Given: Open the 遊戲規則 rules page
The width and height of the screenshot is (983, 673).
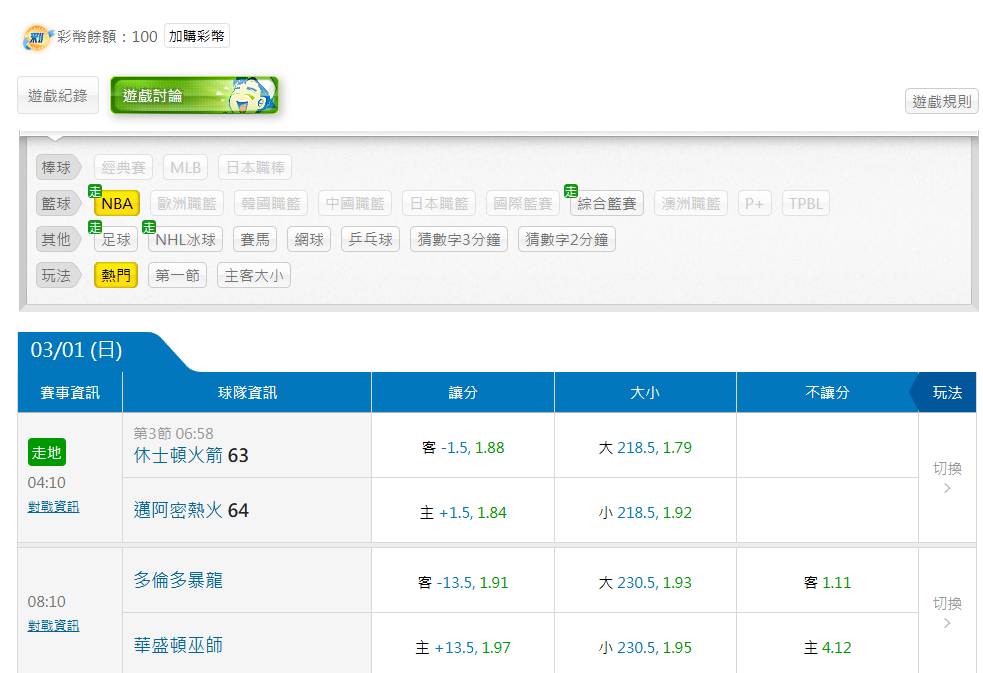Looking at the screenshot, I should 941,101.
